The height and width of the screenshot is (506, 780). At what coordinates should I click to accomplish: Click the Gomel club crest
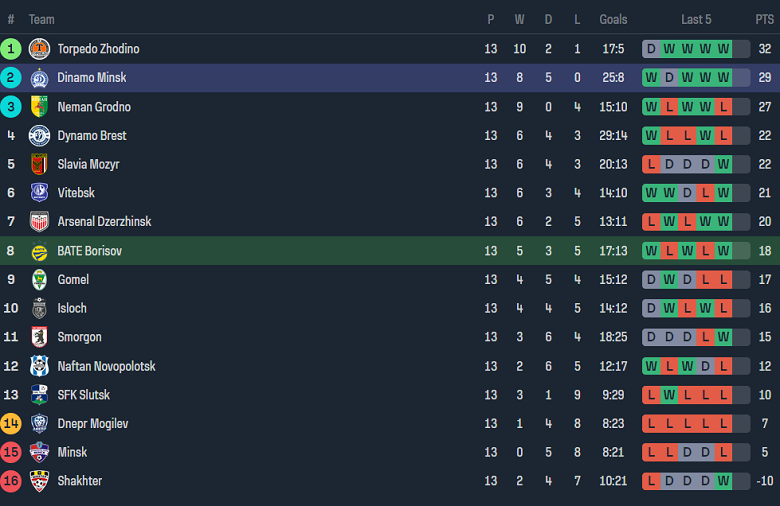[x=39, y=280]
